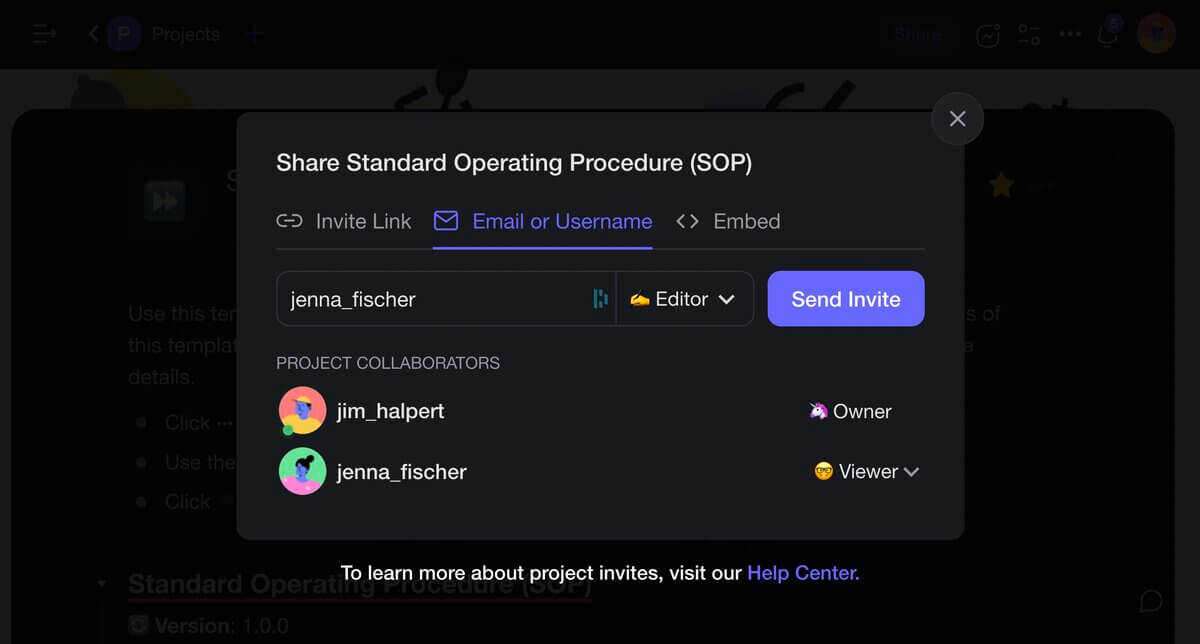The image size is (1200, 644).
Task: Open the Editor role dropdown
Action: pos(685,298)
